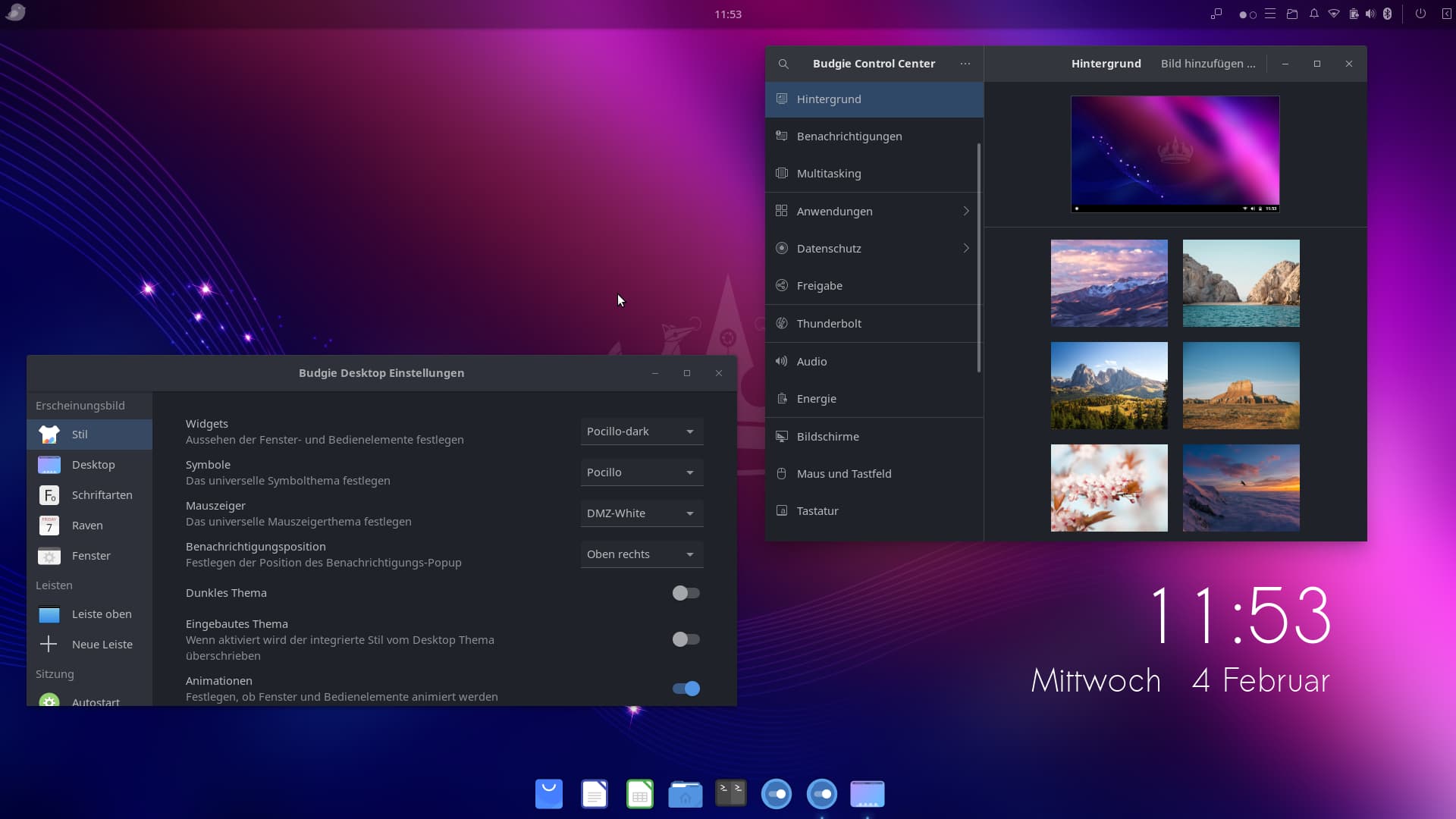Click the spreadsheet app icon in dock
This screenshot has width=1456, height=819.
640,794
